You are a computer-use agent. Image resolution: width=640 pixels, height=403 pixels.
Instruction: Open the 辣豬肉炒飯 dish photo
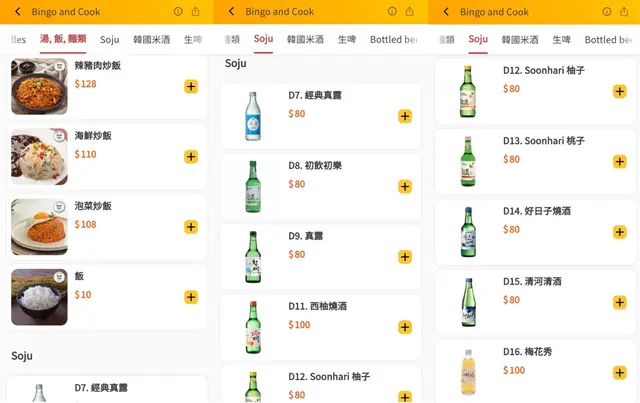coord(40,87)
